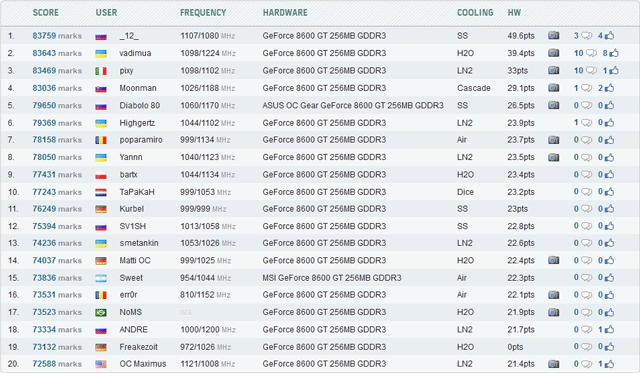This screenshot has height=373, width=640.
Task: Open Freakezoit's user profile link
Action: [x=138, y=347]
